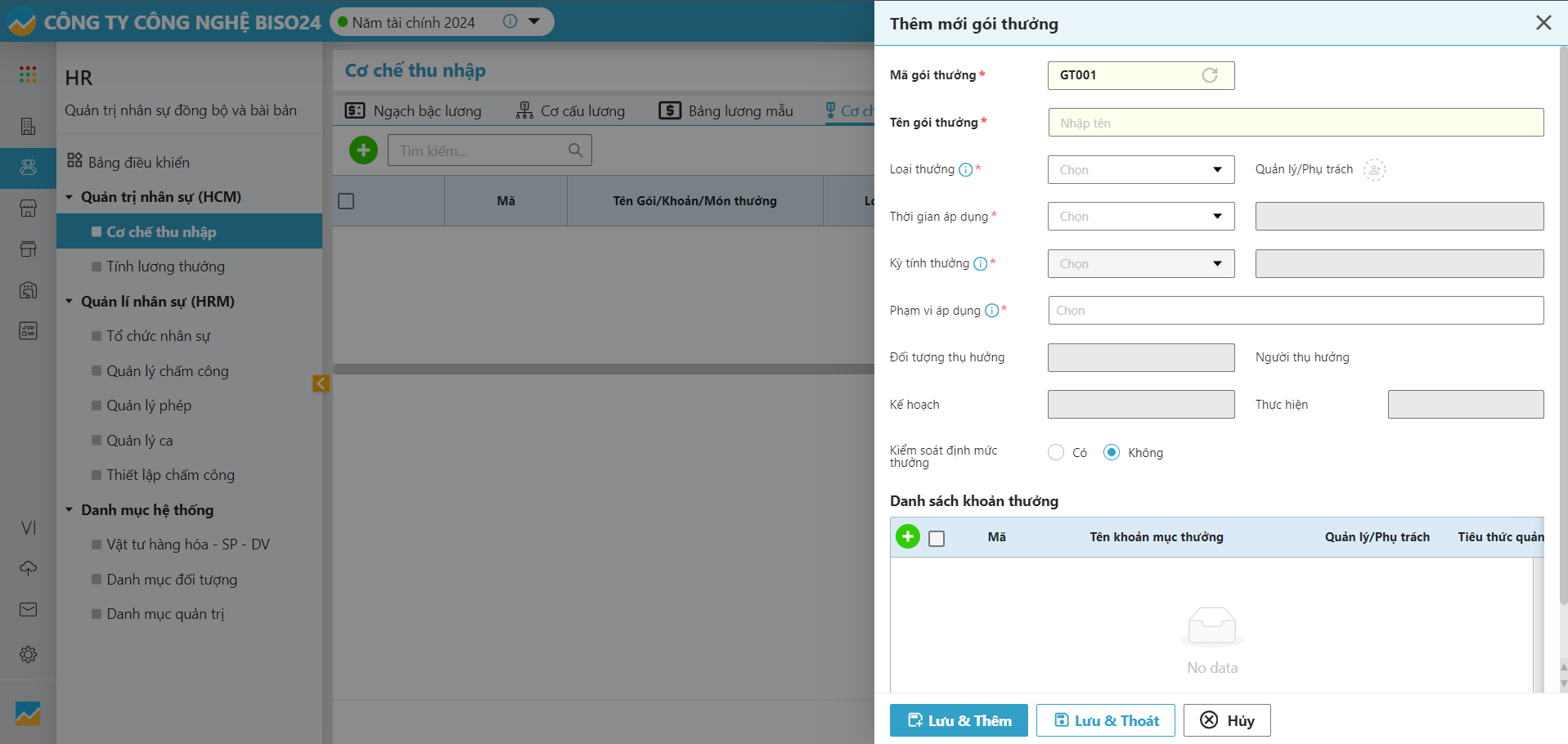Screen dimensions: 1568x744
Task: Select the Không radio option
Action: [x=1112, y=453]
